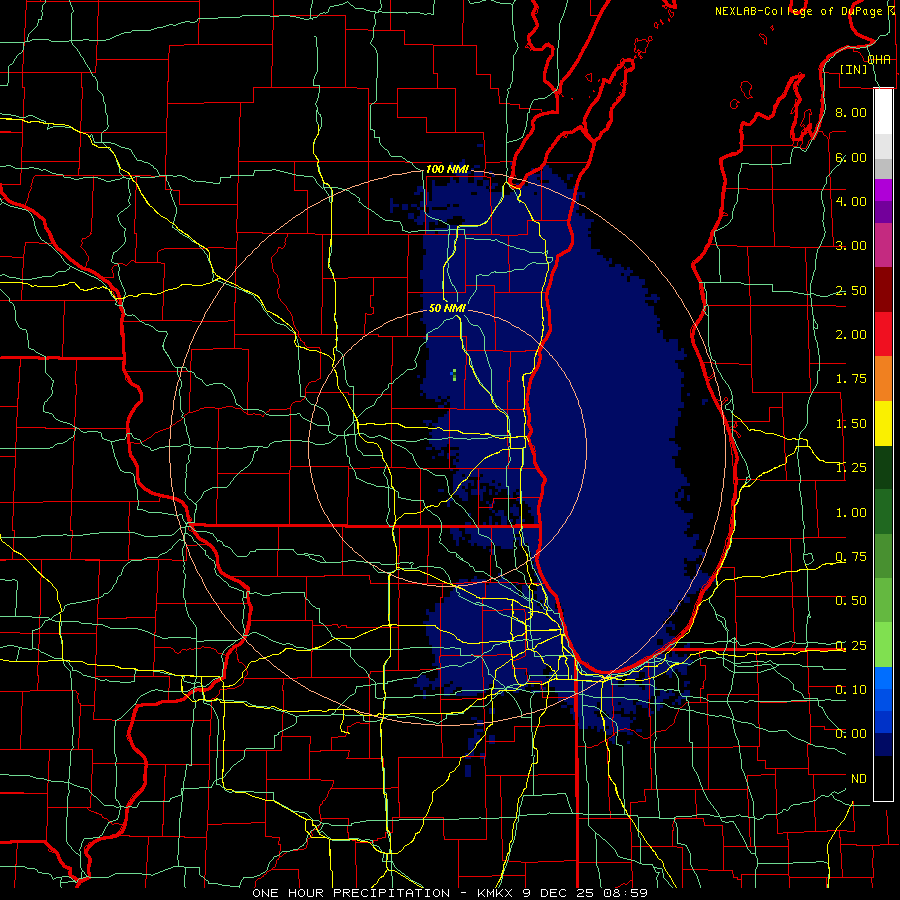This screenshot has height=900, width=900.
Task: Click the 2.50 legend value
Action: pos(850,290)
